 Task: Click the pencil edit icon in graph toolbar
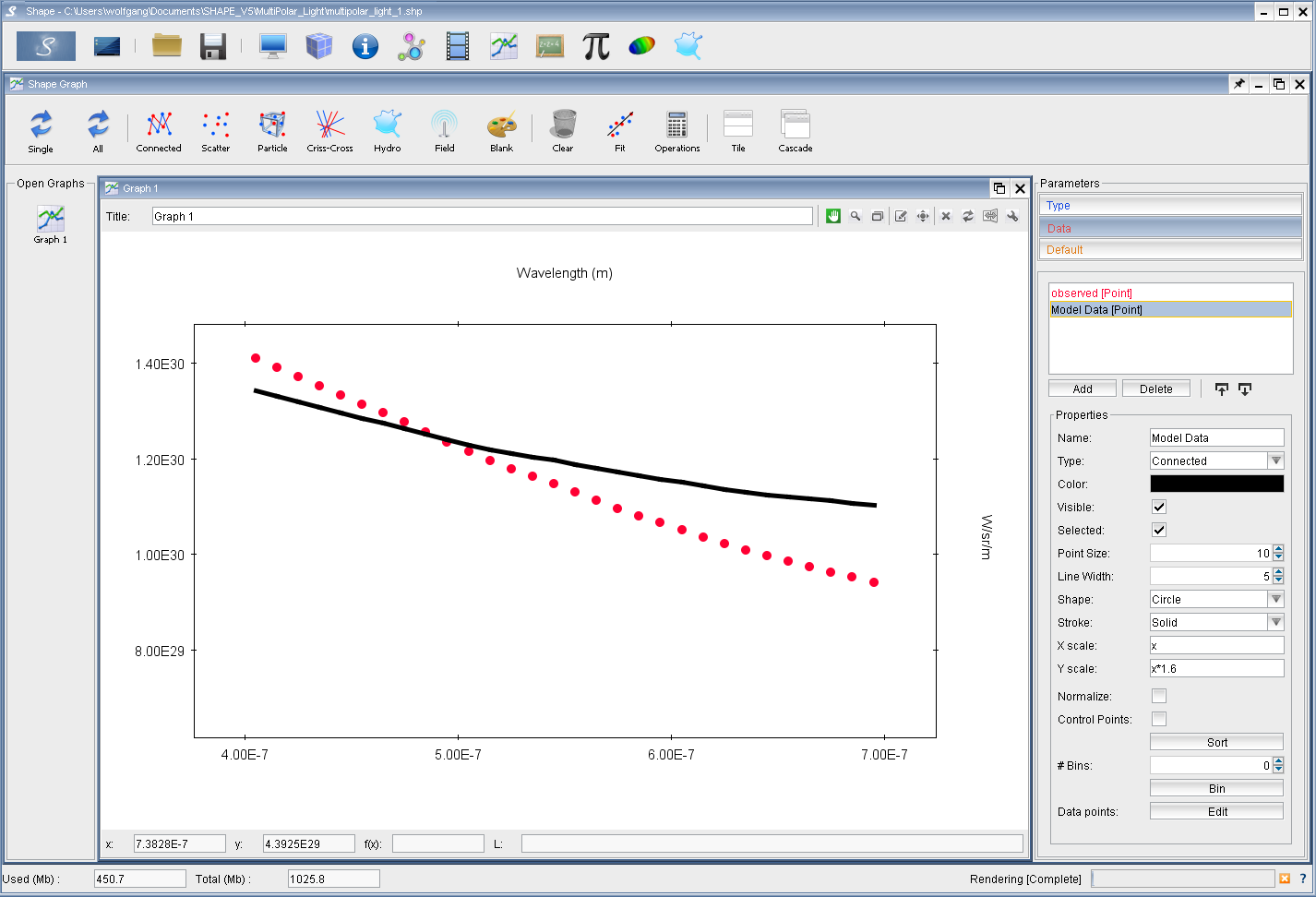901,216
